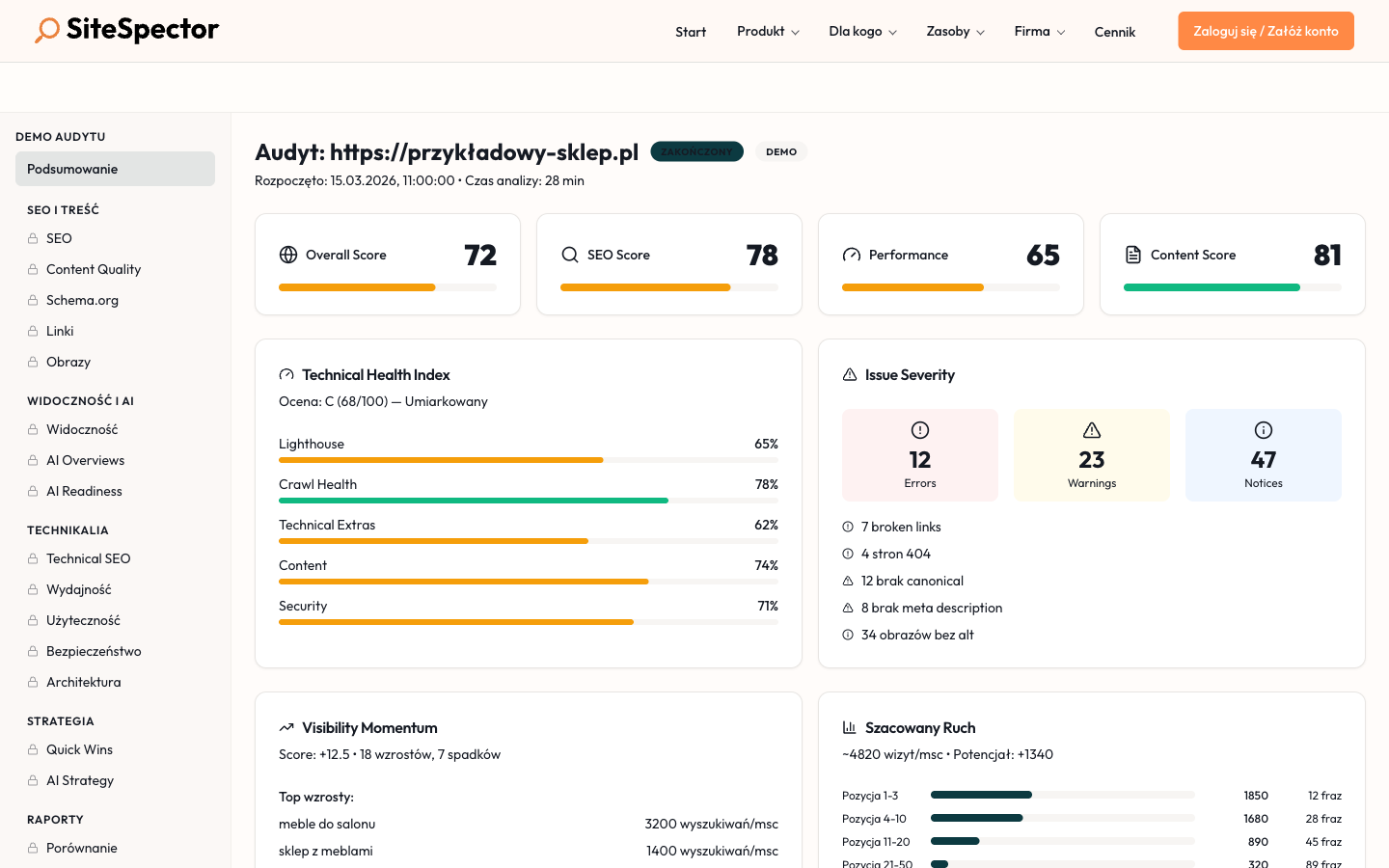The height and width of the screenshot is (868, 1389).
Task: Click the info icon above 47 Notices
Action: [1263, 430]
